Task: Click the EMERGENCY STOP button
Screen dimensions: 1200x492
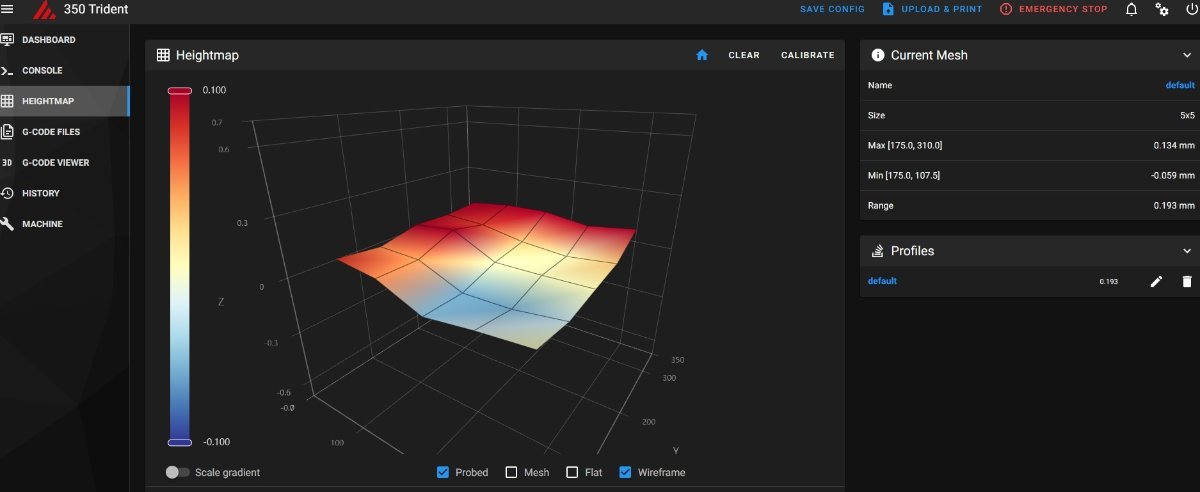Action: point(1053,9)
